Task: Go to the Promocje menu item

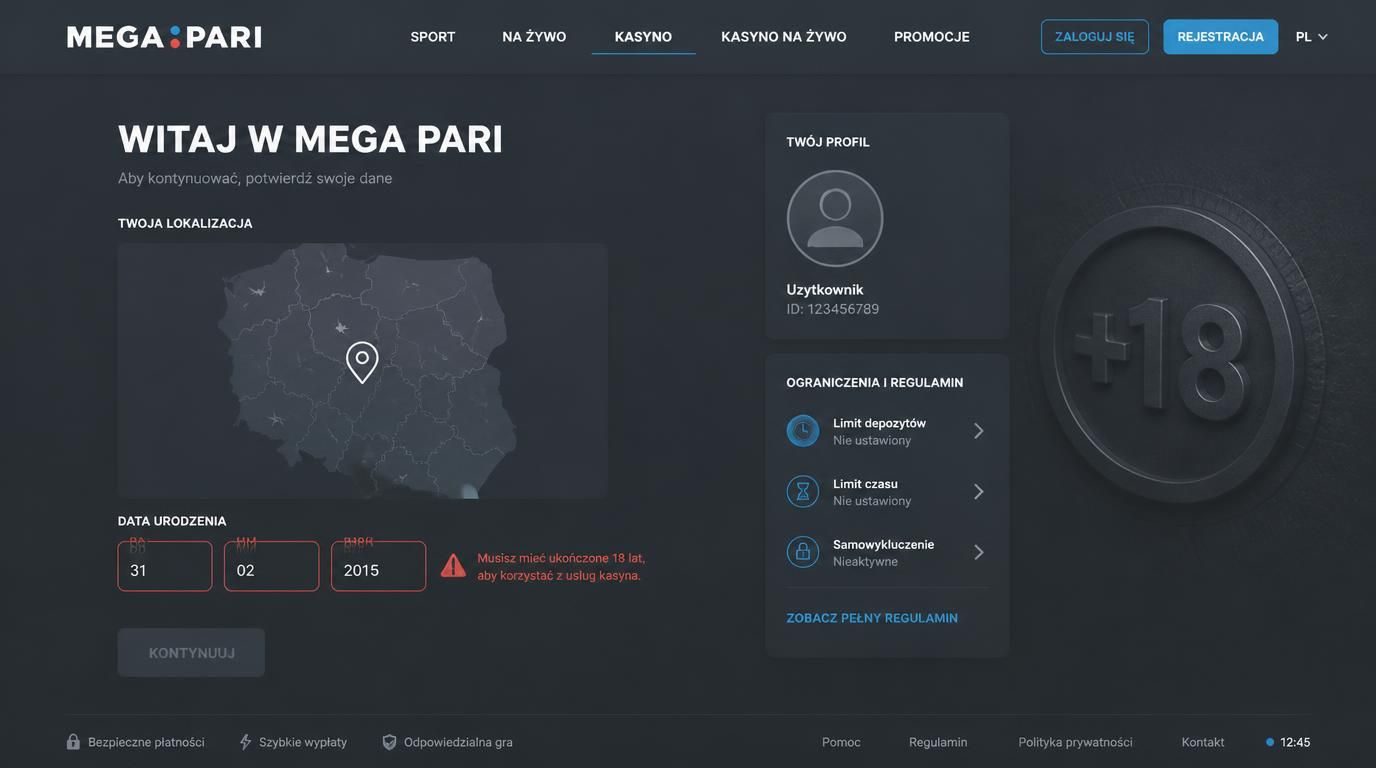Action: (x=932, y=37)
